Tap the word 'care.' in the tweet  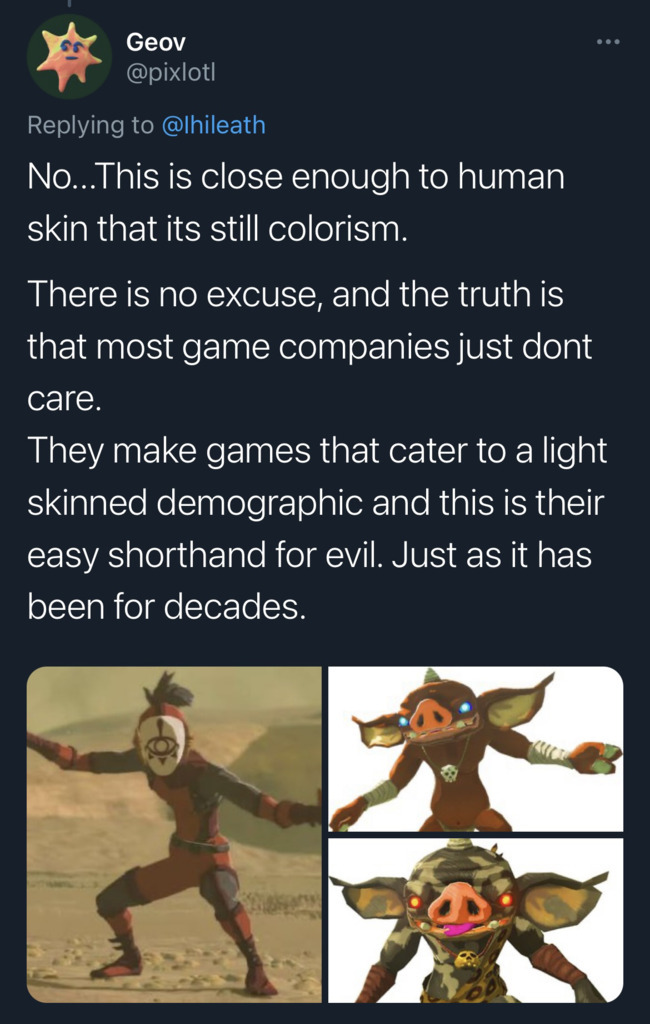(x=65, y=400)
